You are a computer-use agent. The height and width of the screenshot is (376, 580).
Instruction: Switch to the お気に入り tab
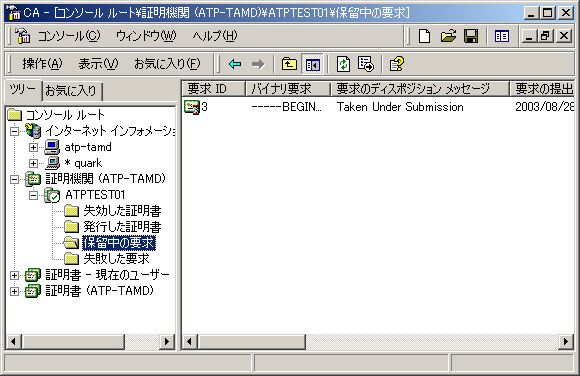pyautogui.click(x=72, y=91)
